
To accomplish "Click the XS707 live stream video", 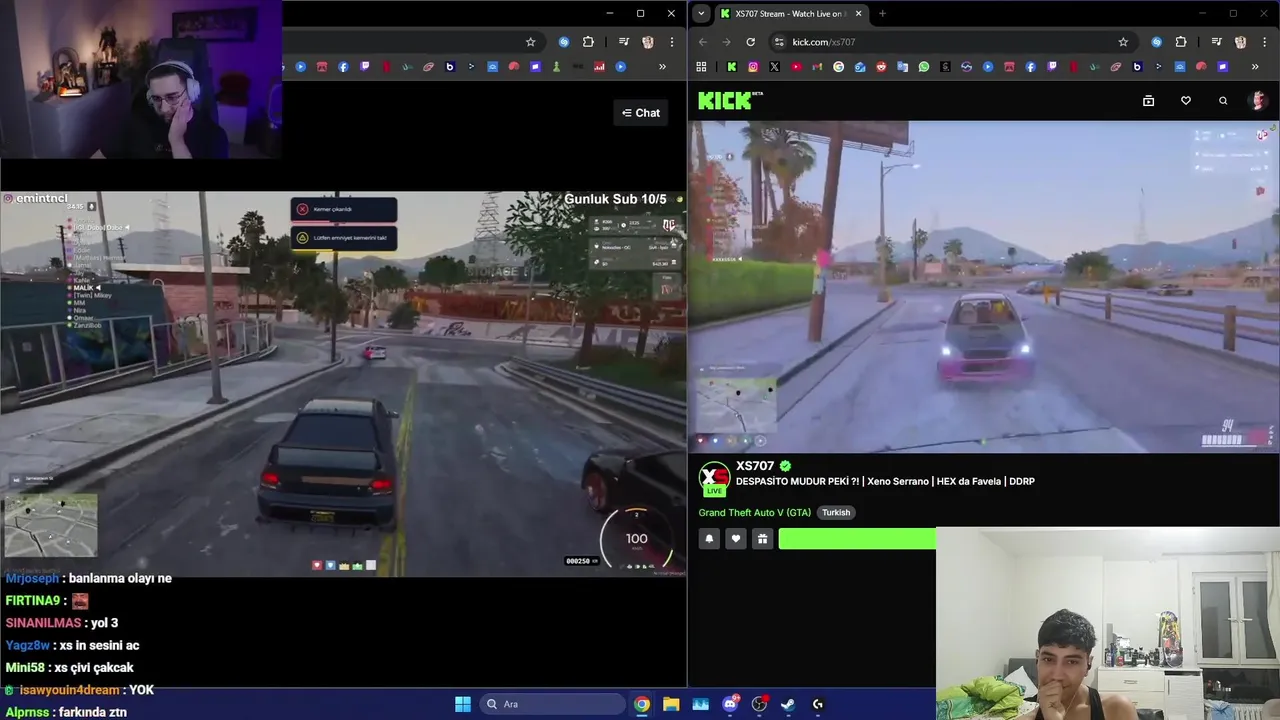I will coord(984,287).
